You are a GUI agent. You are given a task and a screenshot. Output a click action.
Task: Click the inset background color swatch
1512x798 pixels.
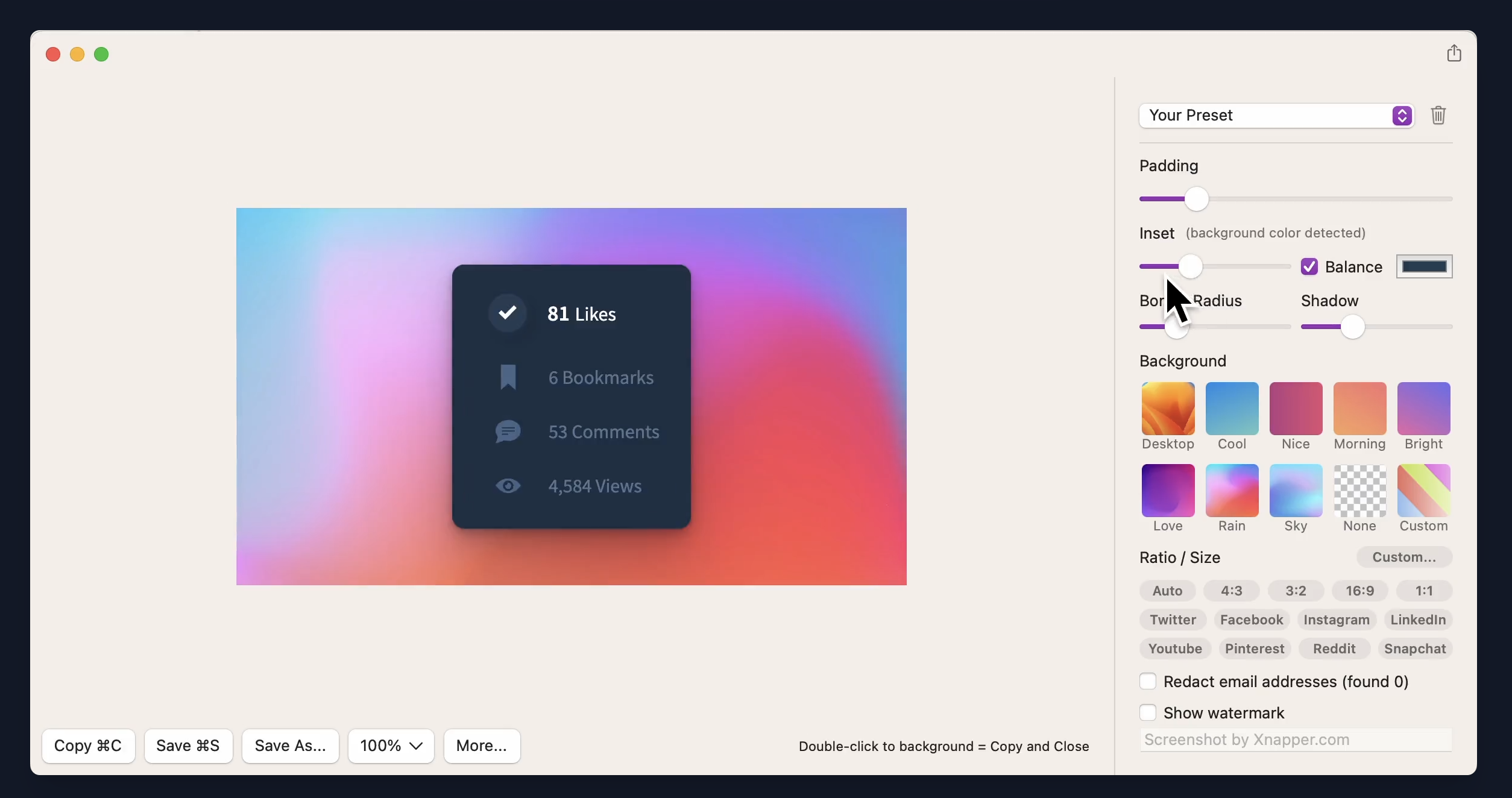(1424, 266)
